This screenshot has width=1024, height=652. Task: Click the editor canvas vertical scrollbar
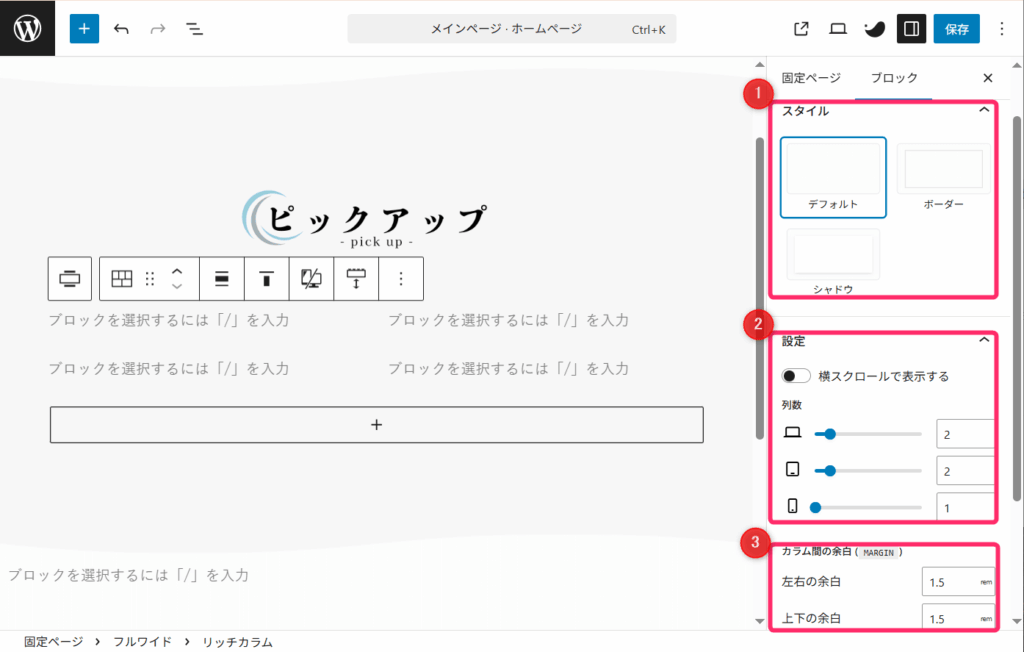pos(760,288)
